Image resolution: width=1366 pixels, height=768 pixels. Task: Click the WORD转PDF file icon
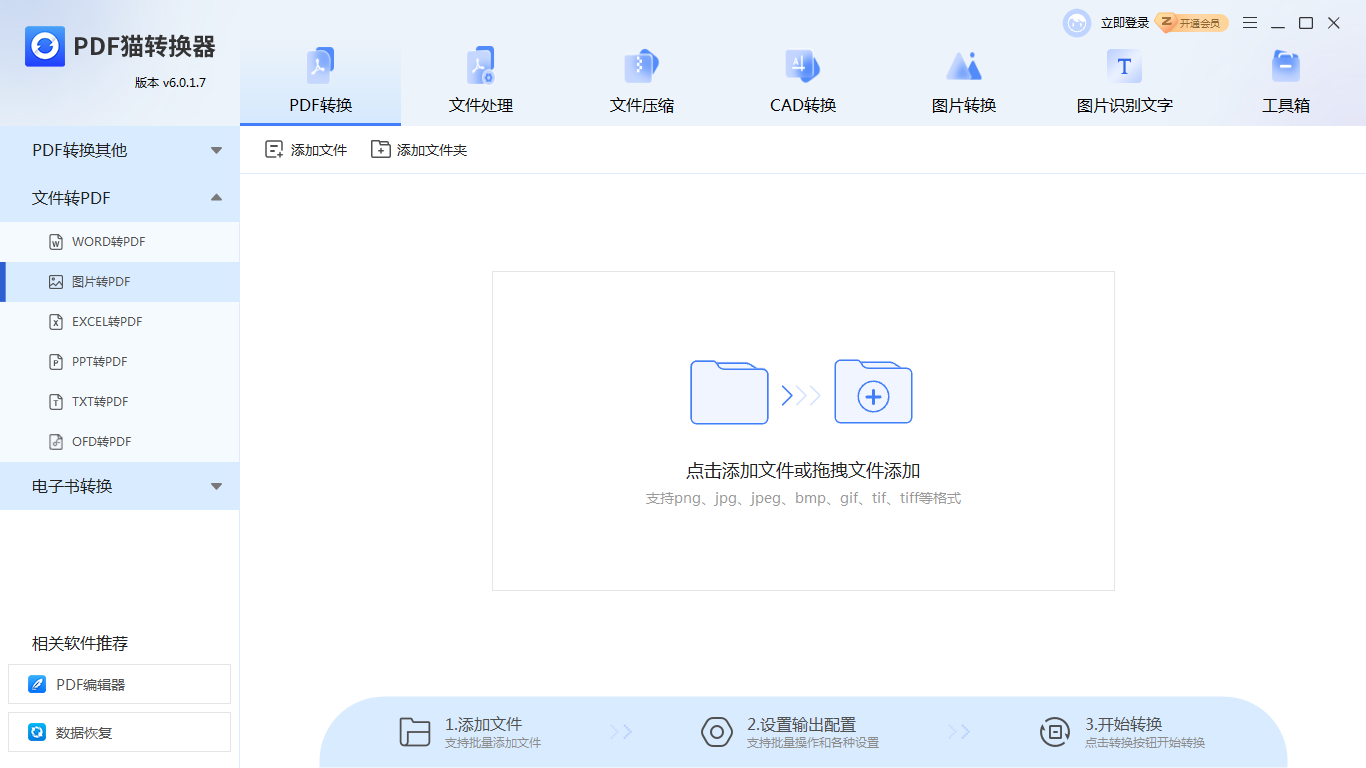click(56, 242)
